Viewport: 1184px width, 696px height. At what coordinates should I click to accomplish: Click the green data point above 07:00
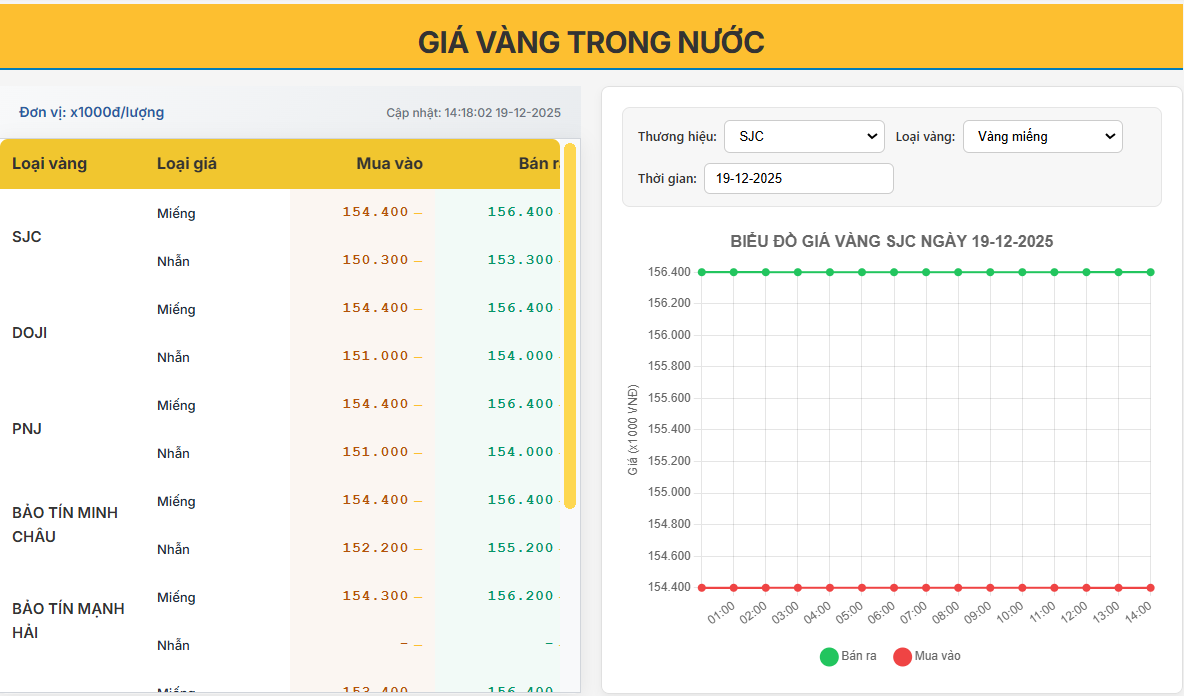coord(926,271)
